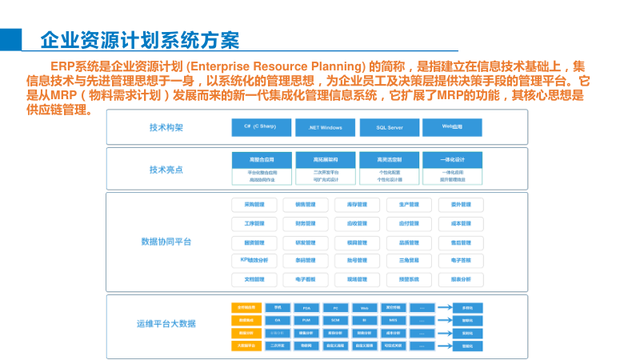640x360 pixels.
Task: Click the MES tile in the operations platform
Action: coord(393,320)
